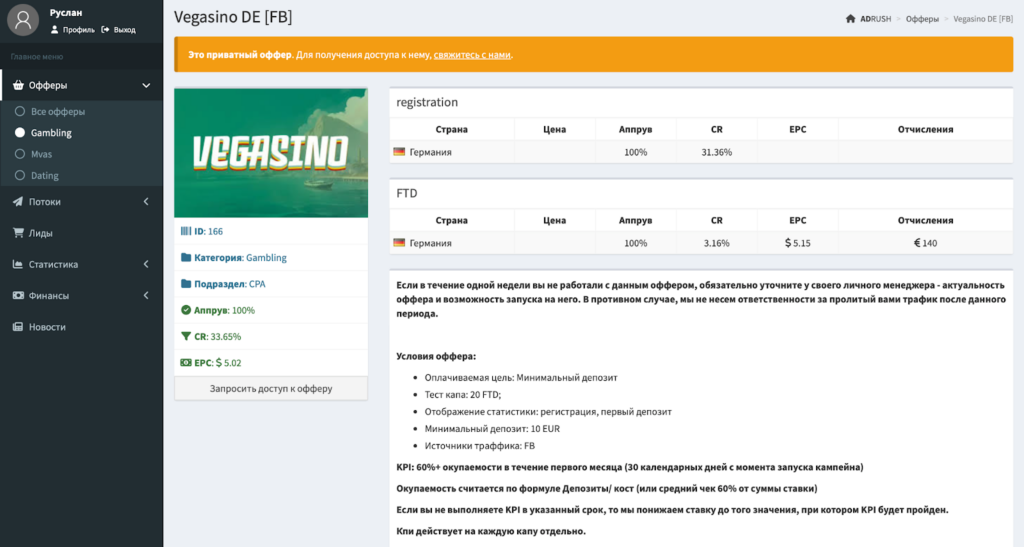Open the Профиль link

click(72, 30)
